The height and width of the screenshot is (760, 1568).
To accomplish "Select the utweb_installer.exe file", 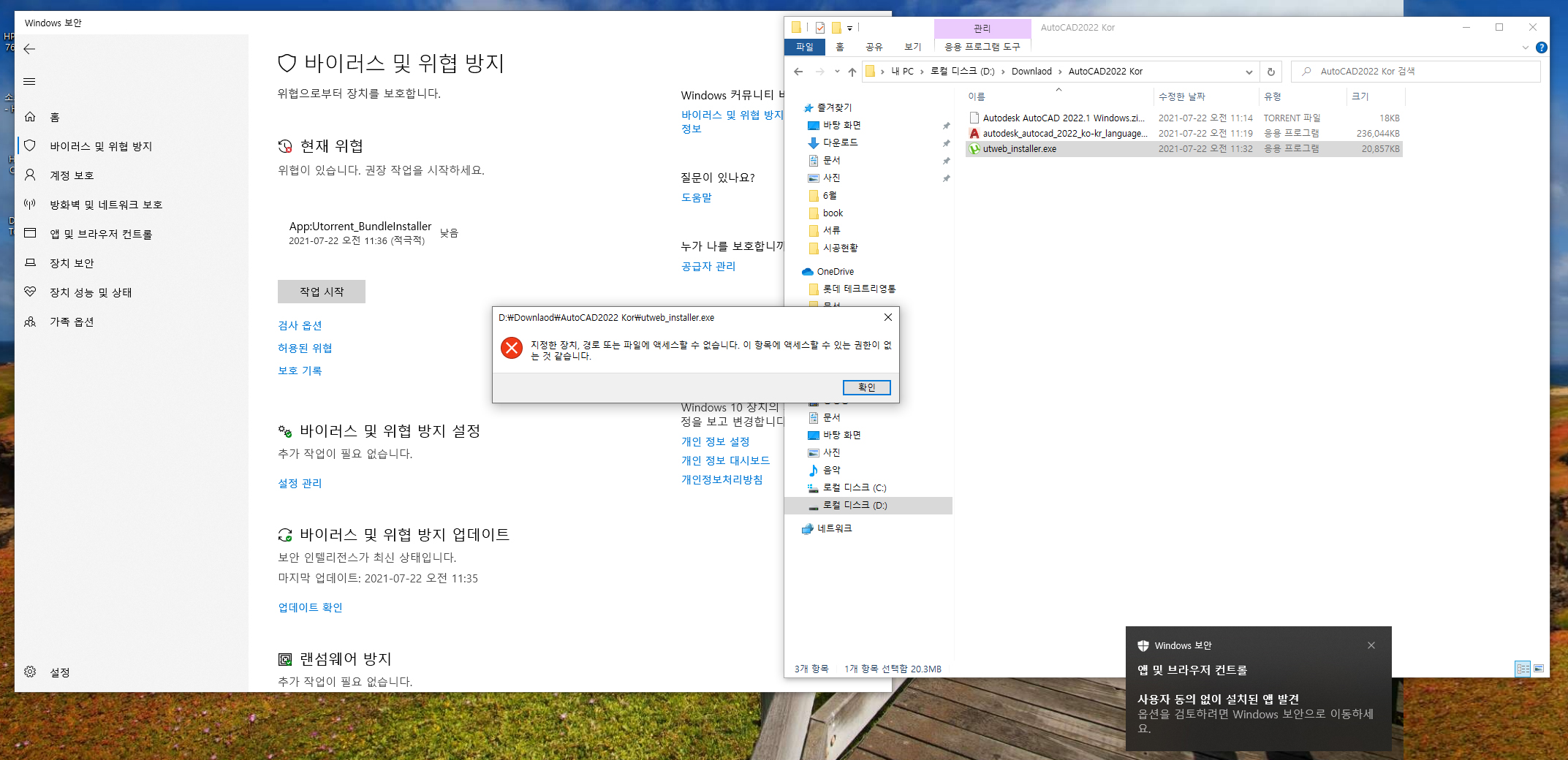I will tap(1184, 148).
